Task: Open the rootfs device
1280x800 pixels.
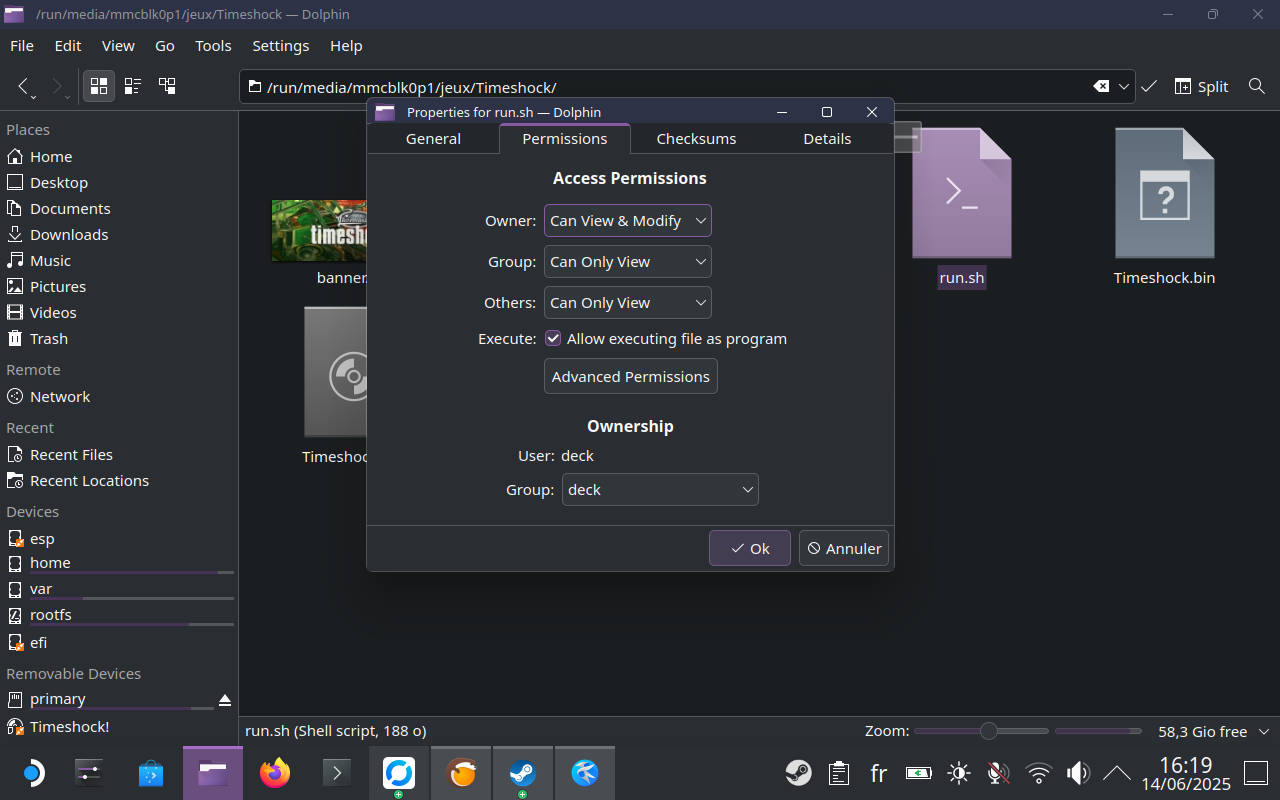Action: pyautogui.click(x=51, y=615)
